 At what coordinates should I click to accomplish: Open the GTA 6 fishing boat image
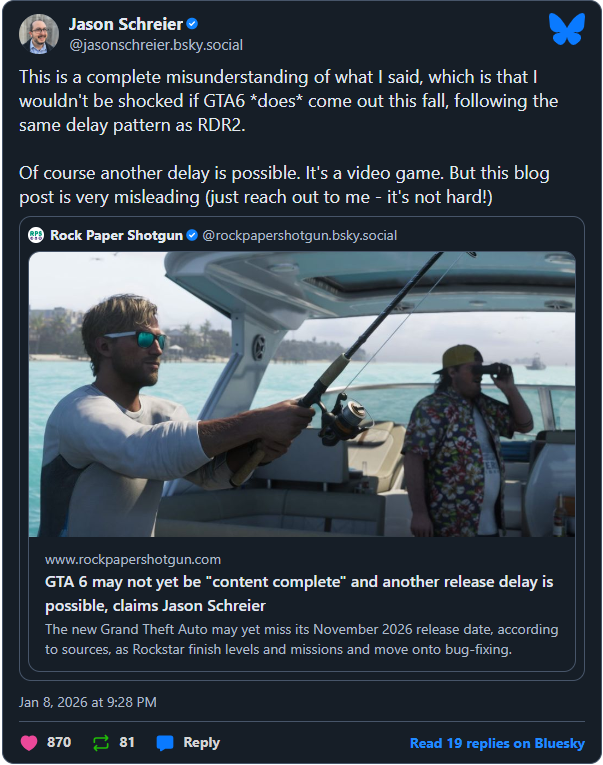coord(301,393)
